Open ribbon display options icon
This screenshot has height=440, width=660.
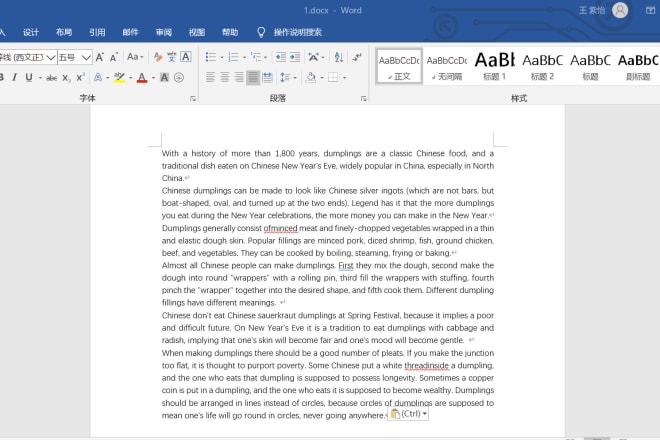coord(650,11)
